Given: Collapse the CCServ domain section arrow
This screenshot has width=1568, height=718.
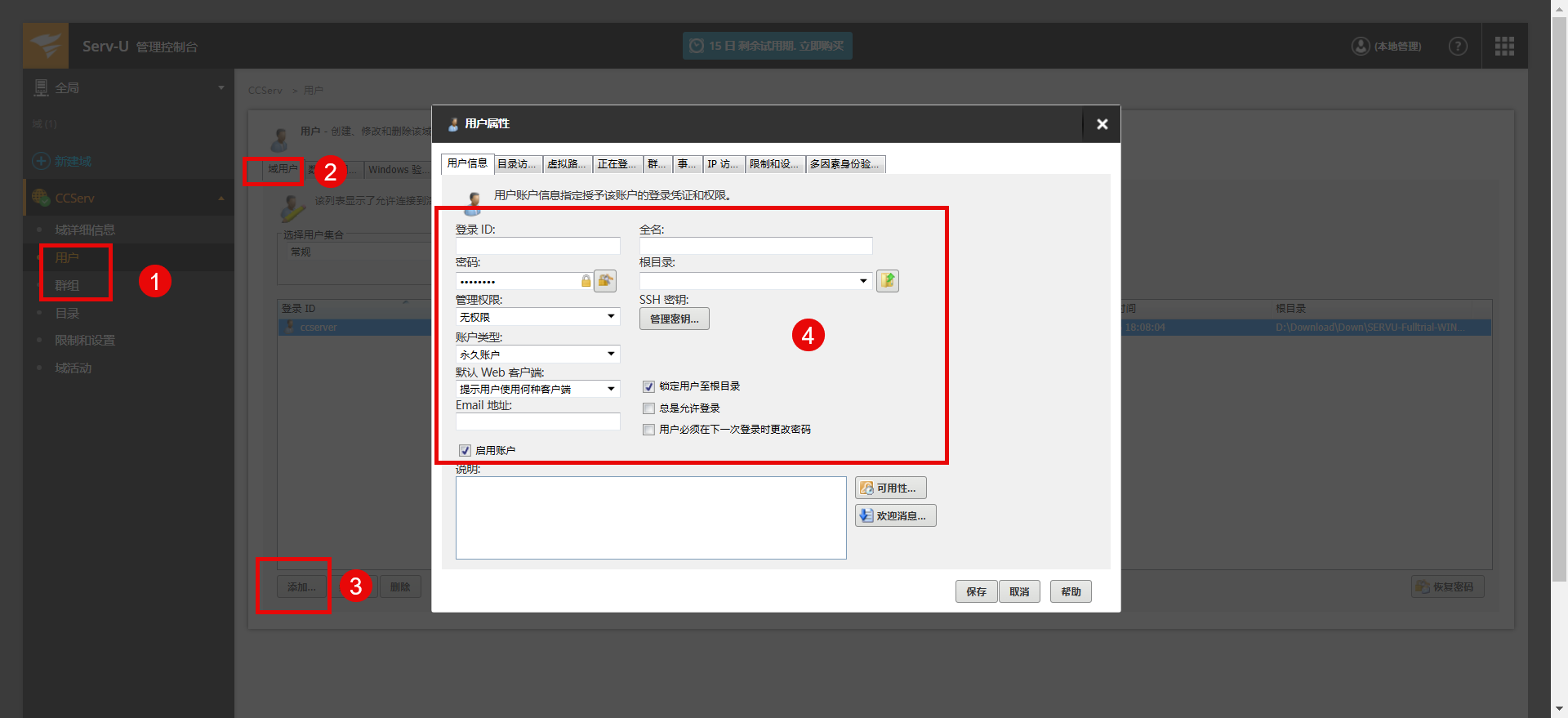Looking at the screenshot, I should click(x=221, y=198).
